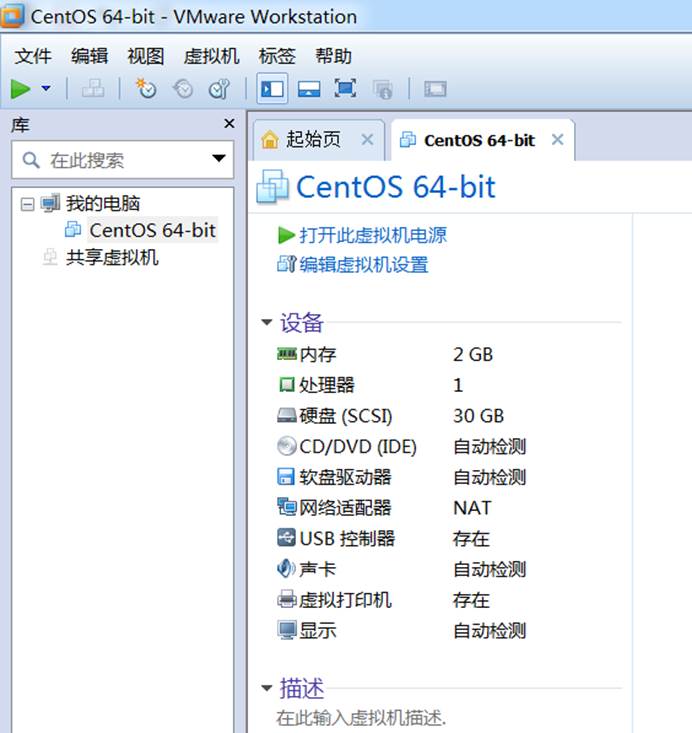
Task: Toggle the library sidebar view icon
Action: point(272,88)
